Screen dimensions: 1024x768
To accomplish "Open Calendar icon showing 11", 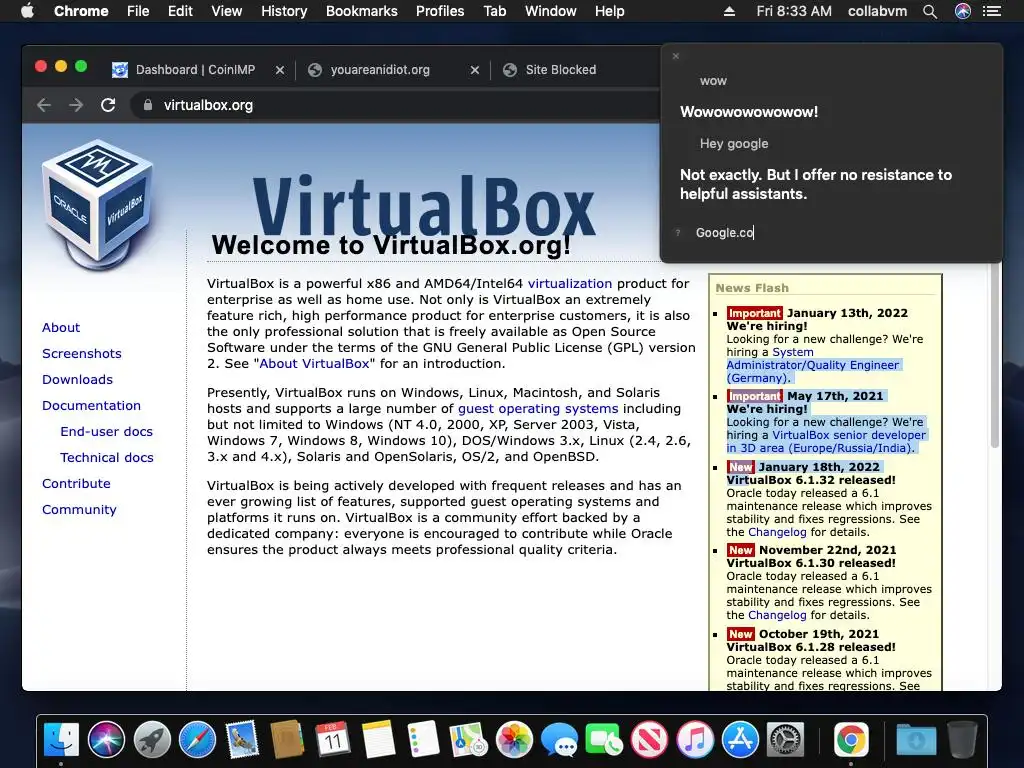I will 332,740.
